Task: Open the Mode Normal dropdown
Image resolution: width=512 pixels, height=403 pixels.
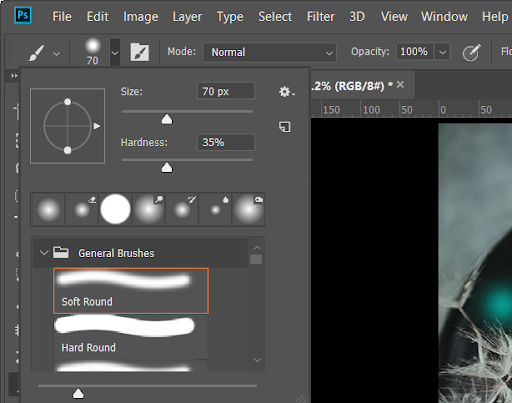Action: click(270, 52)
